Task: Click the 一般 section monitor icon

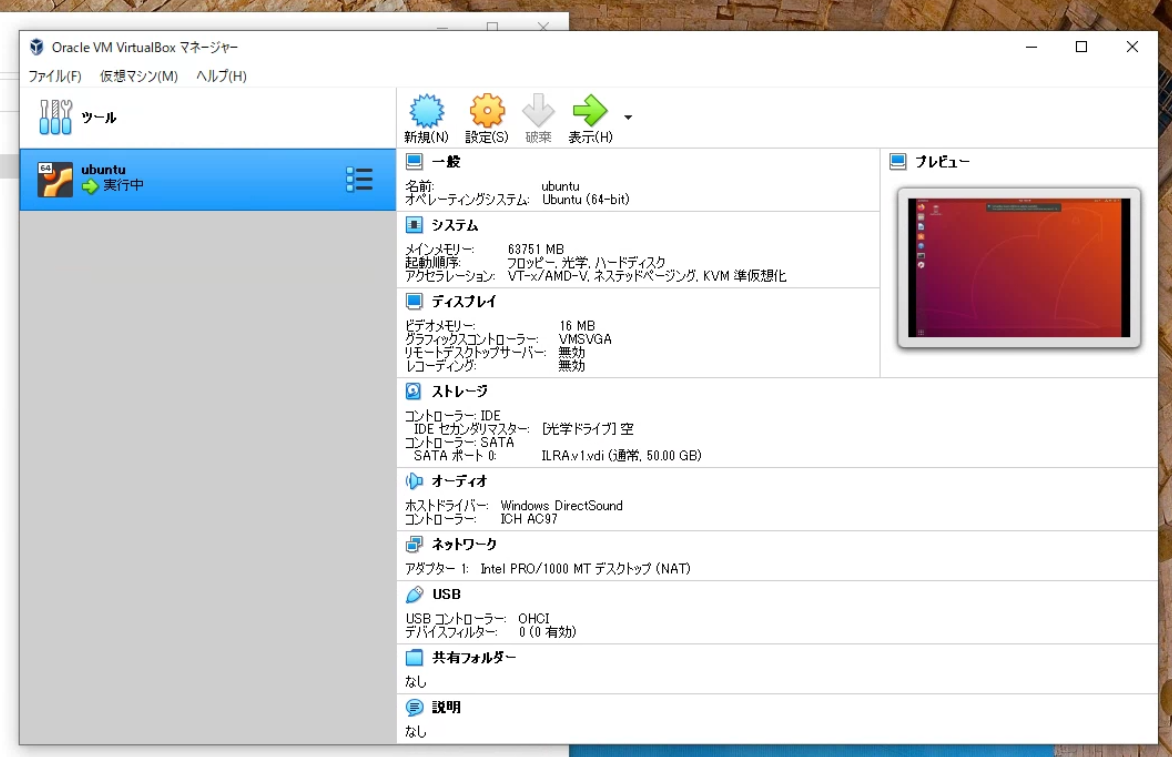Action: coord(414,161)
